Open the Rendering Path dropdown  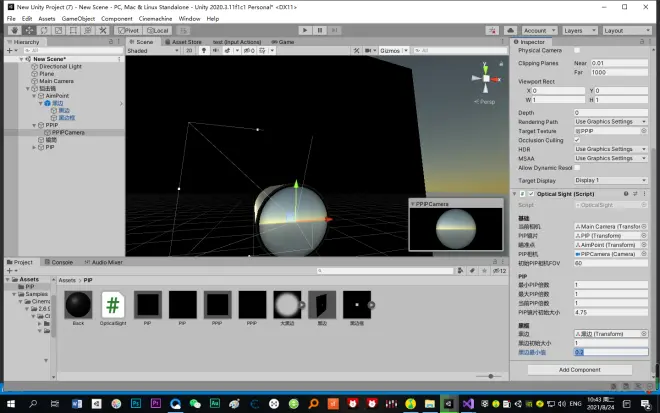(611, 122)
